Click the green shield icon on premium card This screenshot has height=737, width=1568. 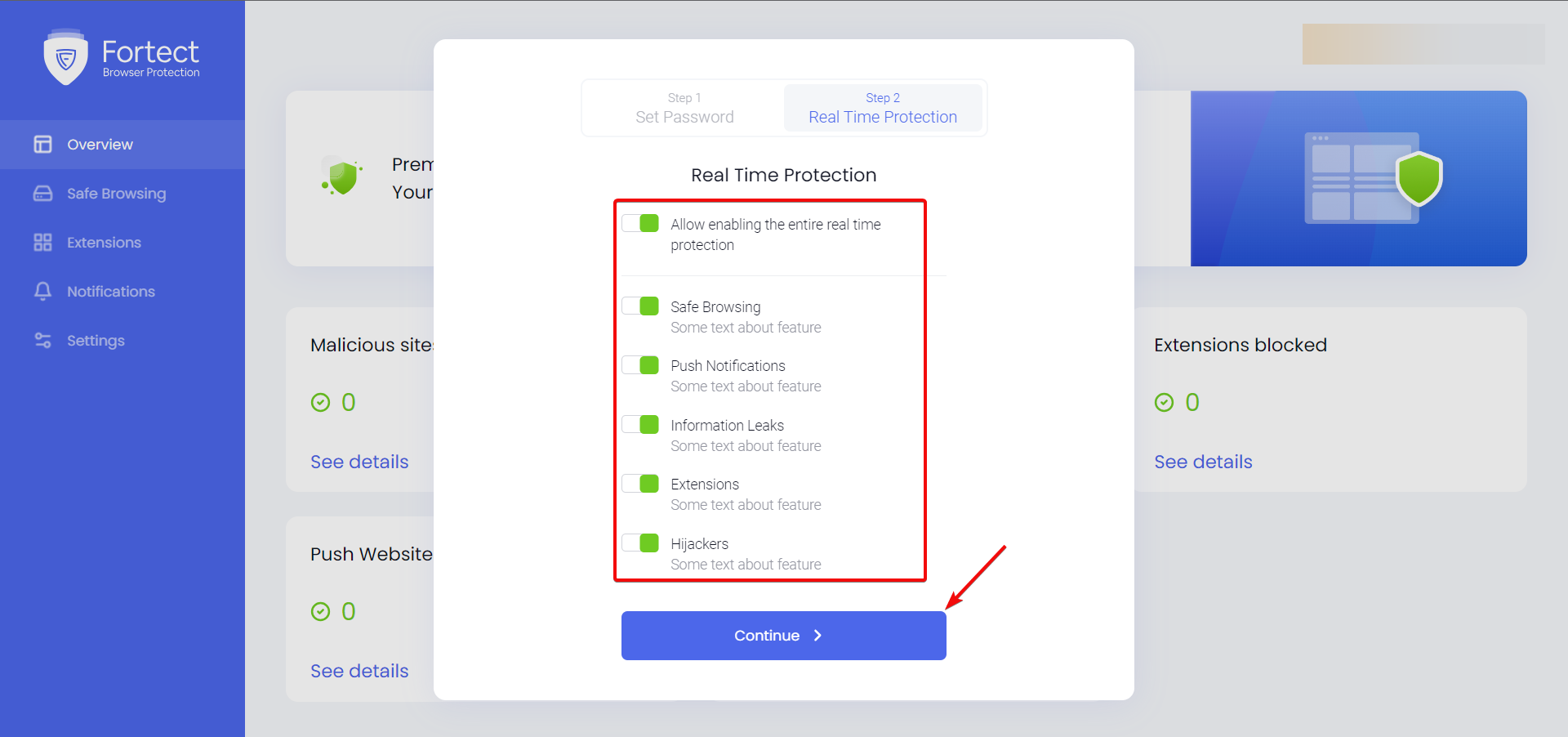tap(343, 176)
